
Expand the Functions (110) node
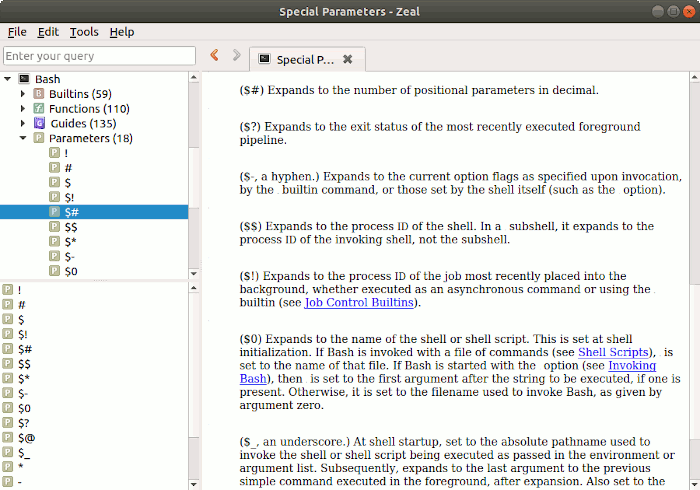click(x=23, y=108)
